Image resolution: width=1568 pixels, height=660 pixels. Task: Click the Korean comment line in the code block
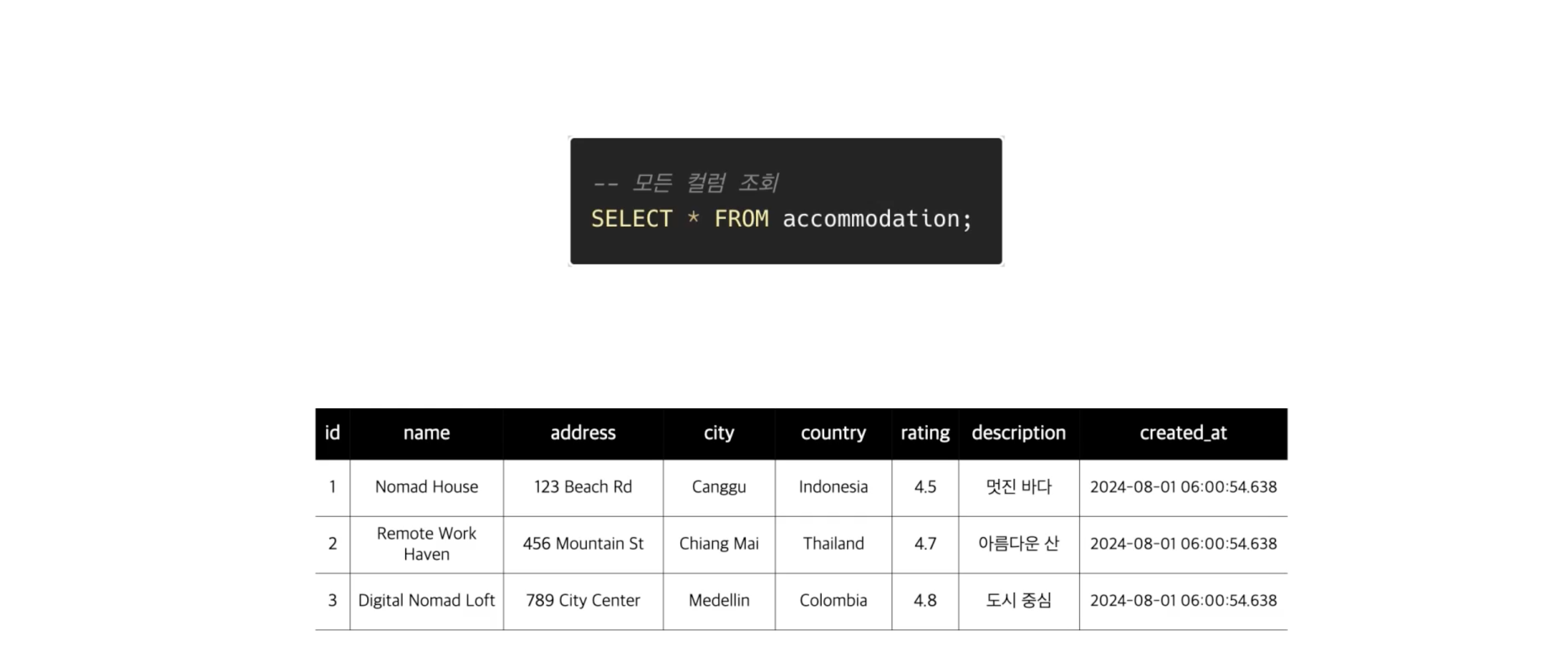(686, 182)
